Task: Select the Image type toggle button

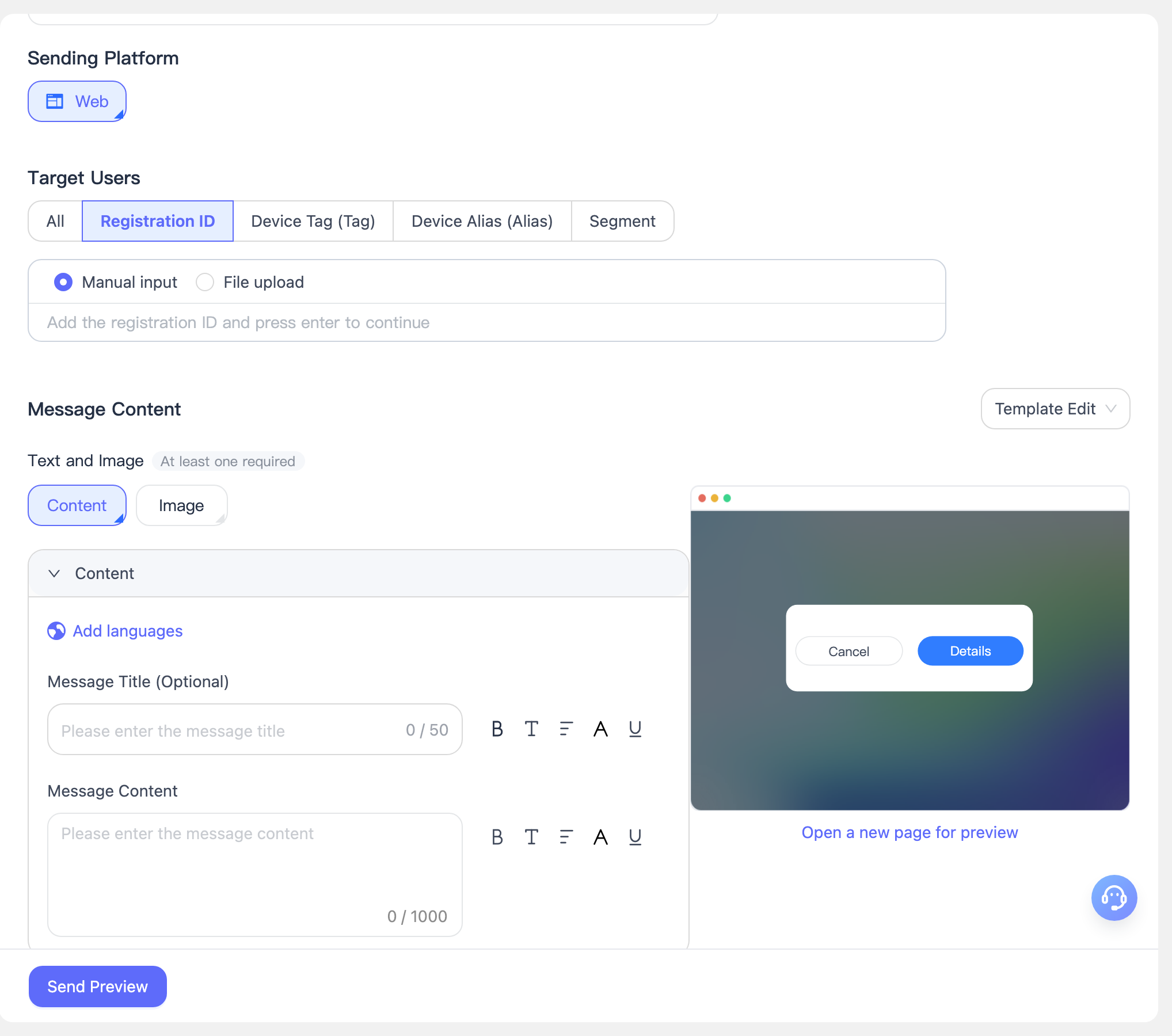Action: (x=182, y=505)
